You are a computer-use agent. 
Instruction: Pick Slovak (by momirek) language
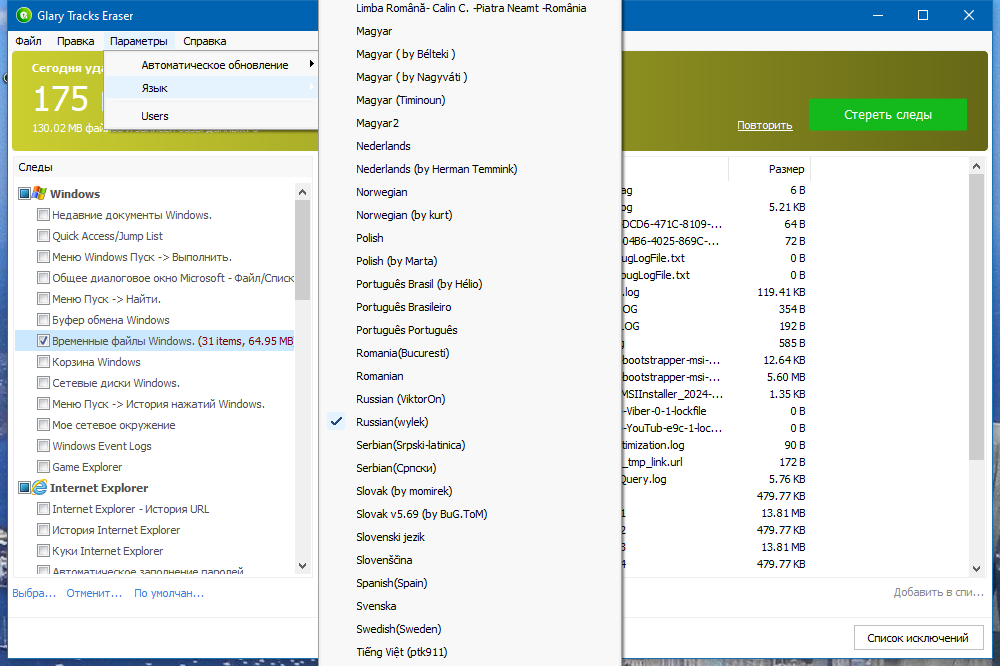click(470, 491)
